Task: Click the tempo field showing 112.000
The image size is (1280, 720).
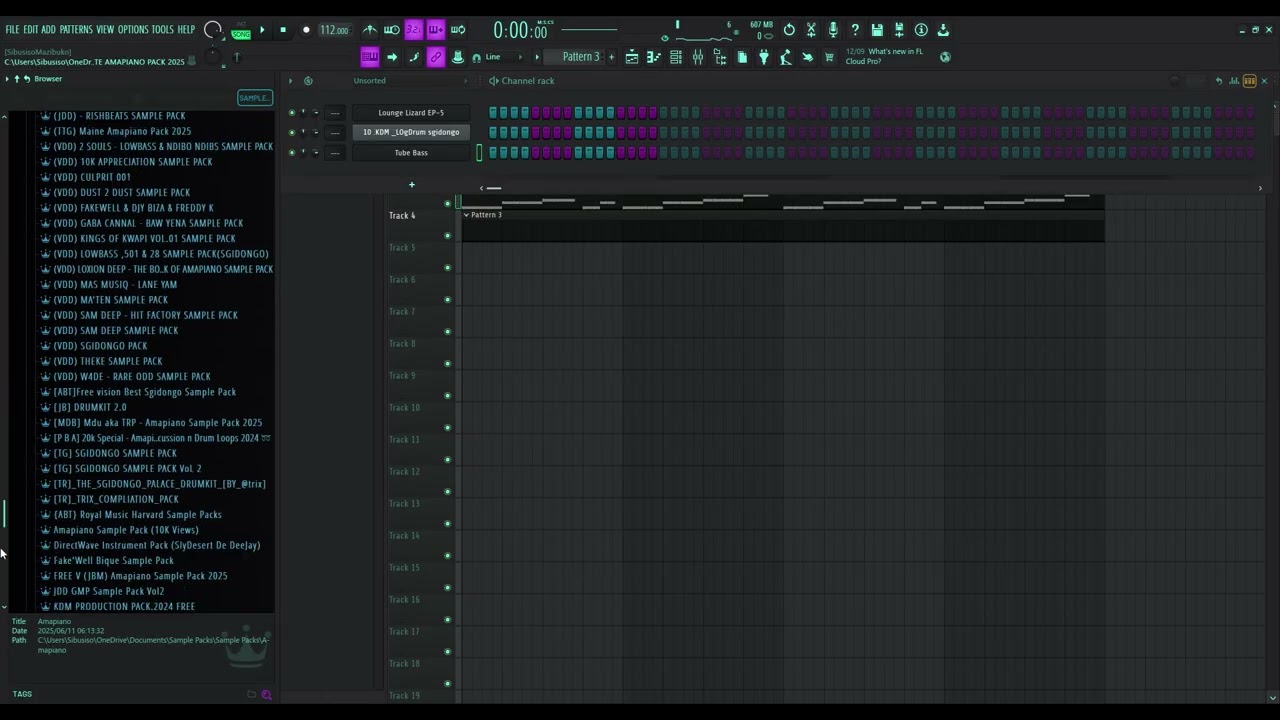Action: click(334, 30)
